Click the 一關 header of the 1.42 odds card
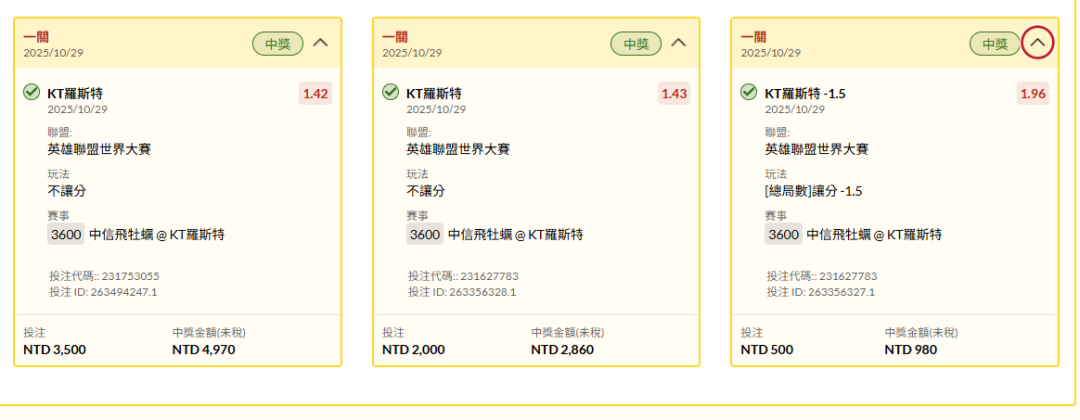 point(36,37)
